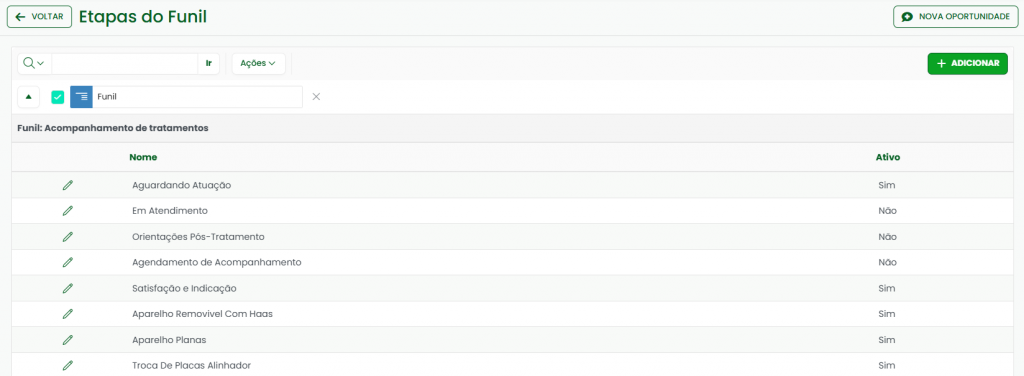Edit the Aguardando Atuação stage pencil icon
This screenshot has width=1024, height=376.
click(x=68, y=185)
